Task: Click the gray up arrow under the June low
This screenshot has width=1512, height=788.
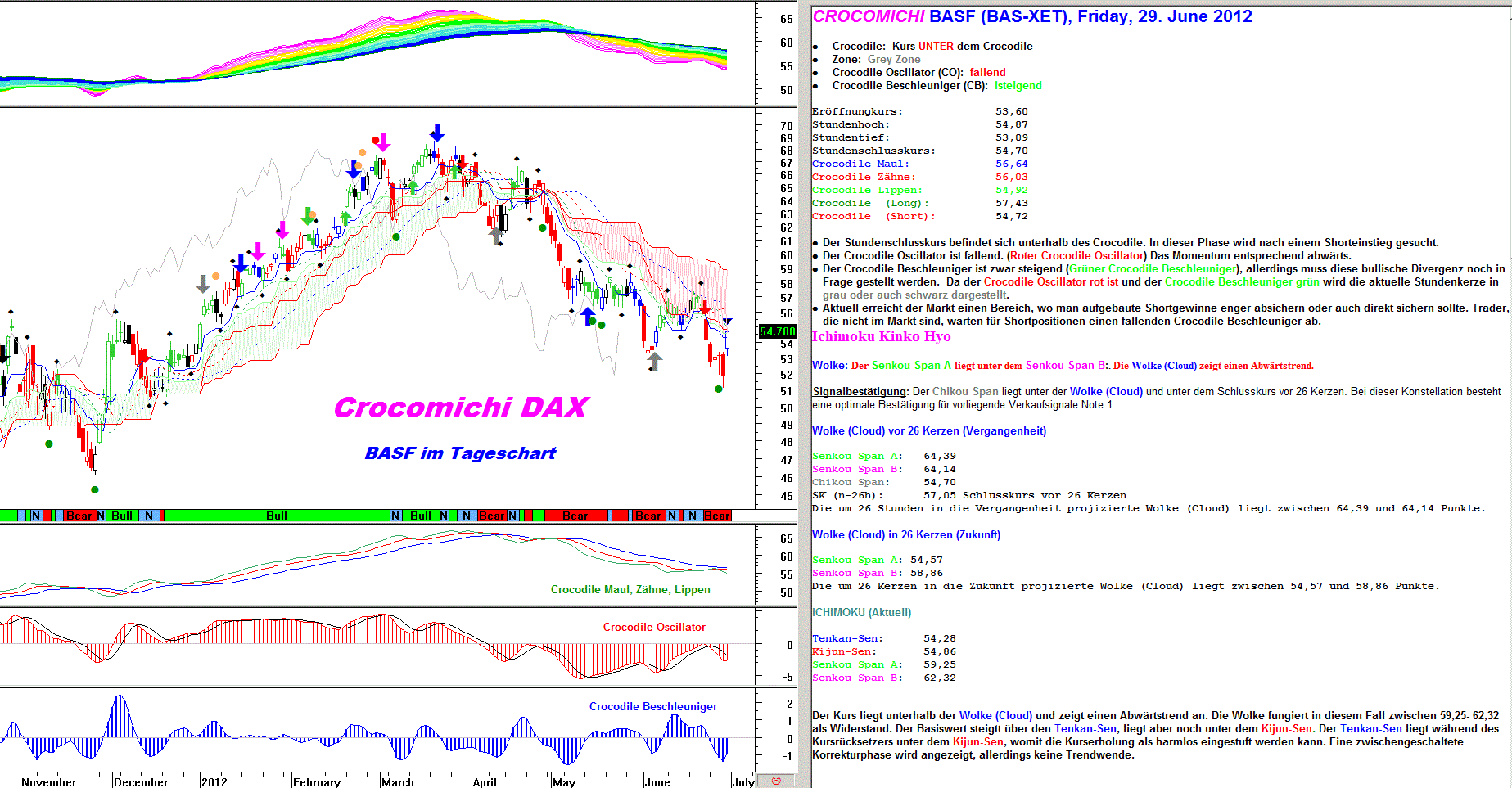Action: (x=654, y=360)
